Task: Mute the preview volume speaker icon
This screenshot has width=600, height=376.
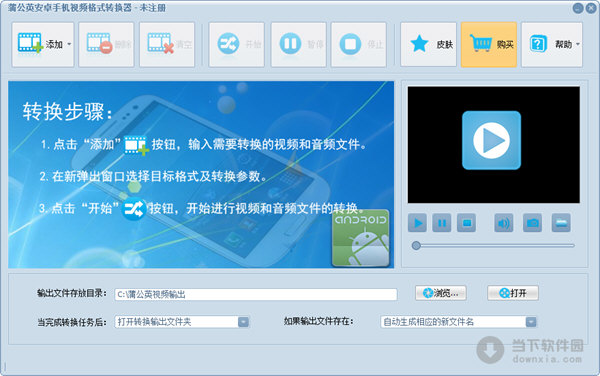Action: click(x=504, y=223)
